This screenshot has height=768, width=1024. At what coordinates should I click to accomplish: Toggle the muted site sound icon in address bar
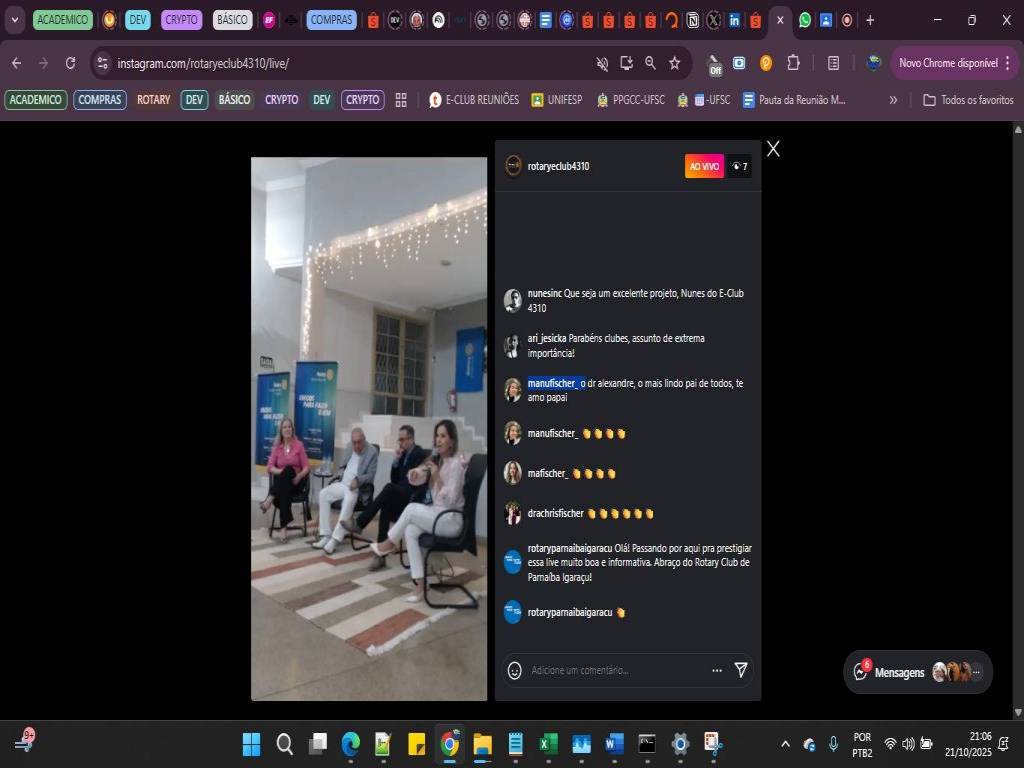(x=602, y=63)
